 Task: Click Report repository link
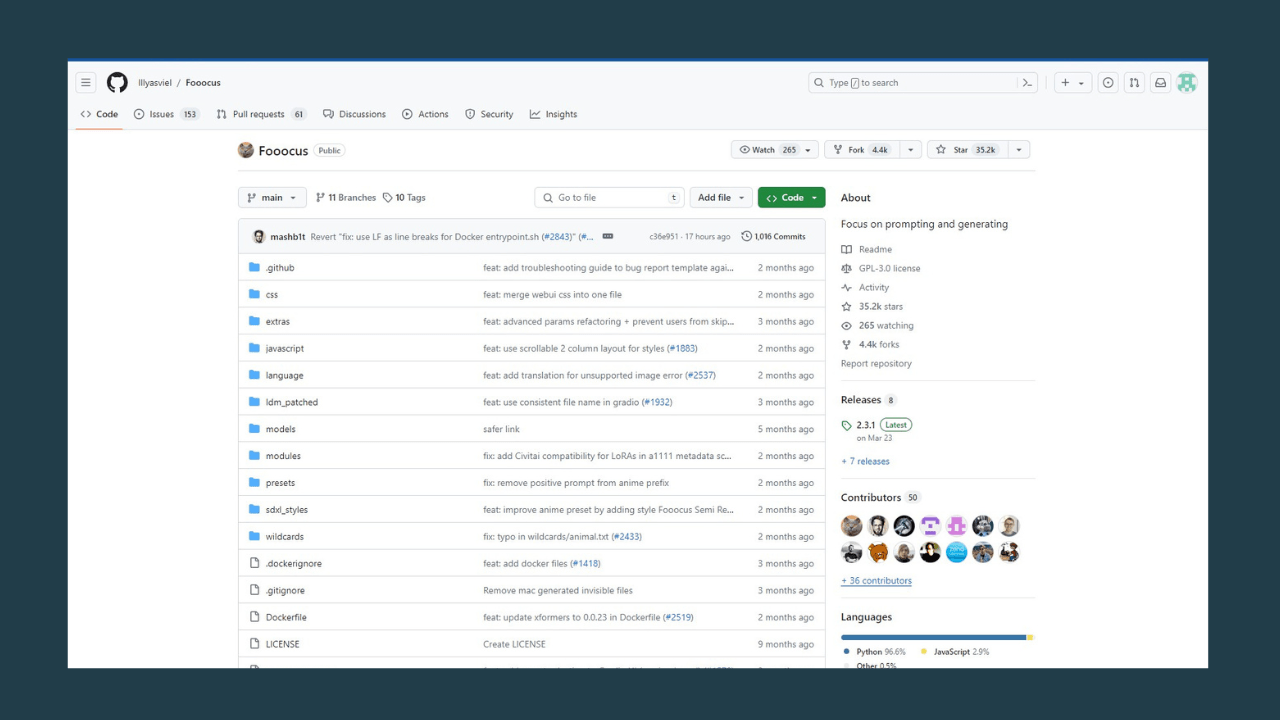pos(876,364)
